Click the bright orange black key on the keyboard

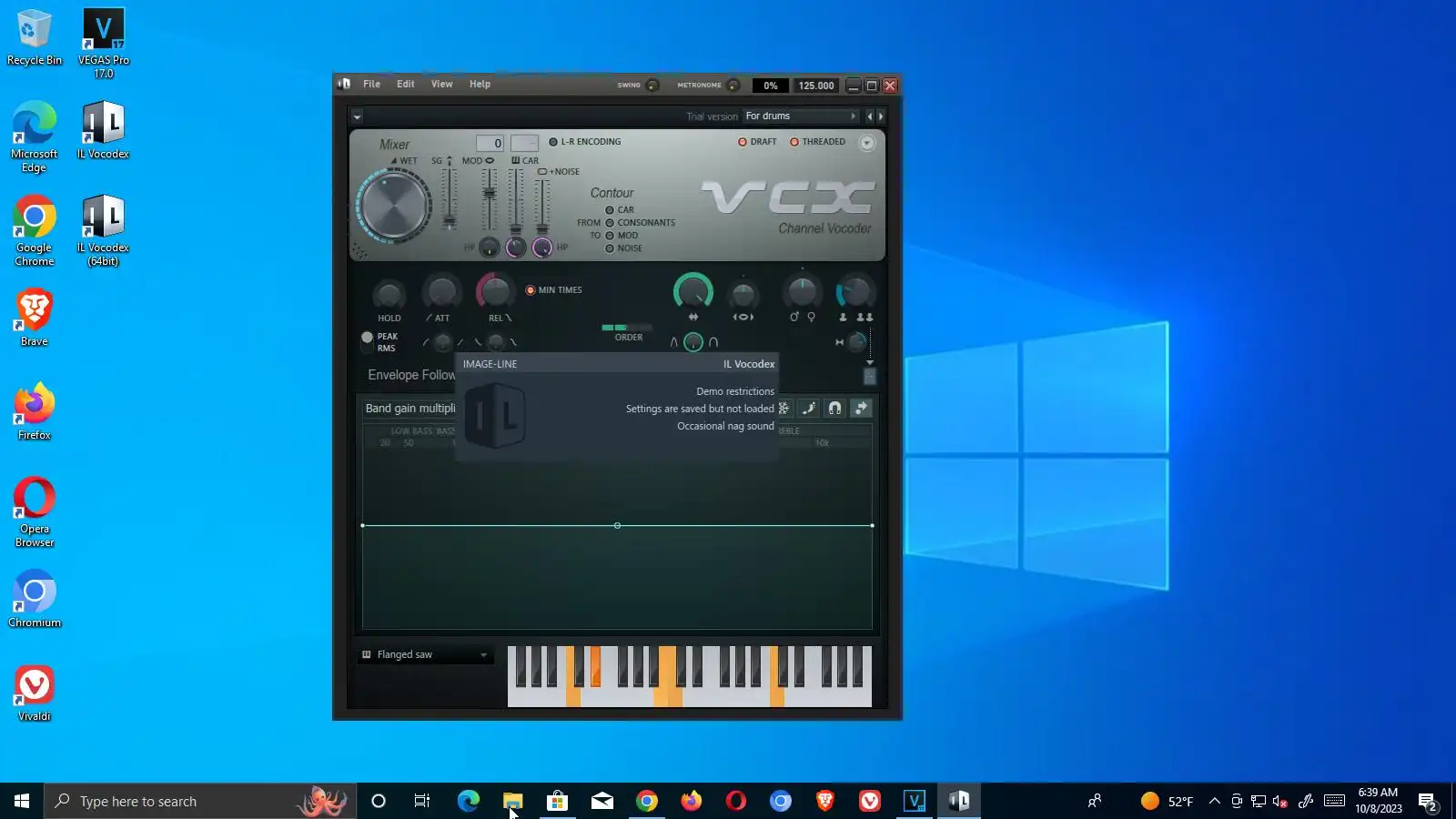pos(595,665)
